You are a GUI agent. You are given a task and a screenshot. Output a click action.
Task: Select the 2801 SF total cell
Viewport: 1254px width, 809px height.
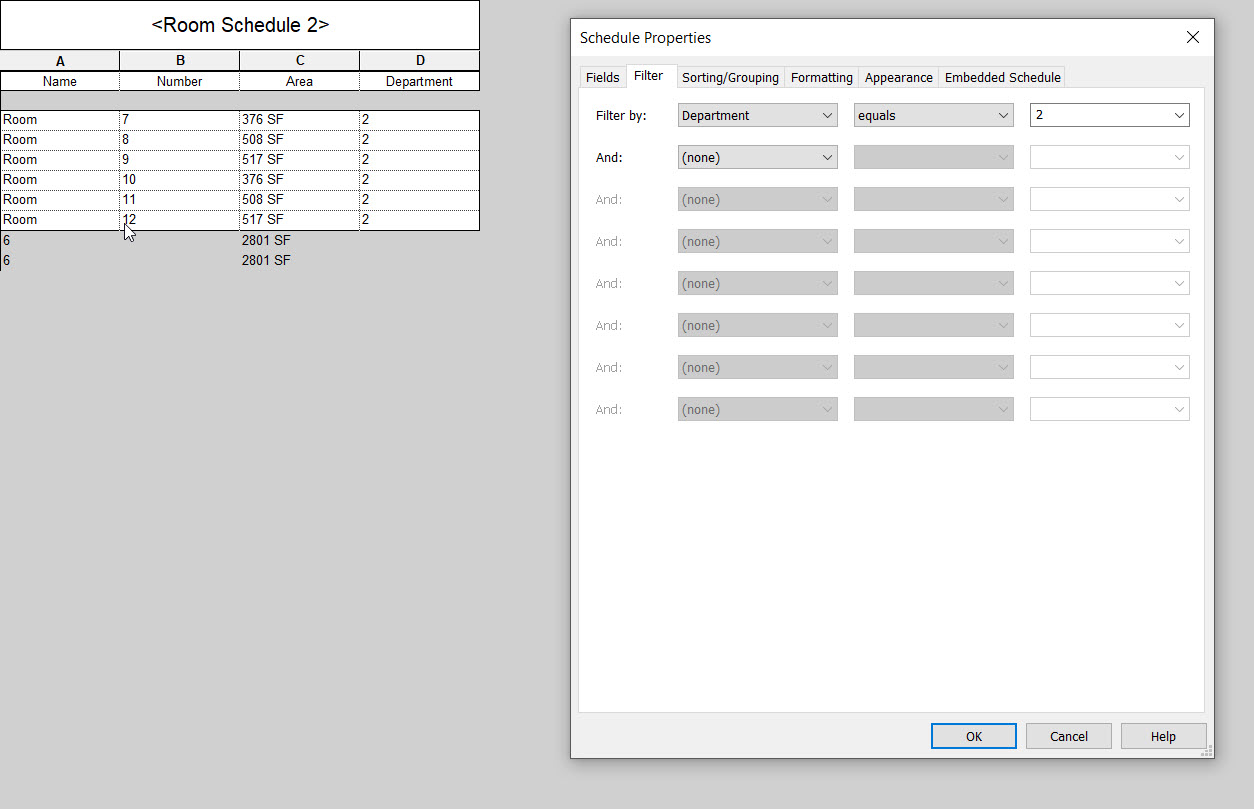[265, 240]
